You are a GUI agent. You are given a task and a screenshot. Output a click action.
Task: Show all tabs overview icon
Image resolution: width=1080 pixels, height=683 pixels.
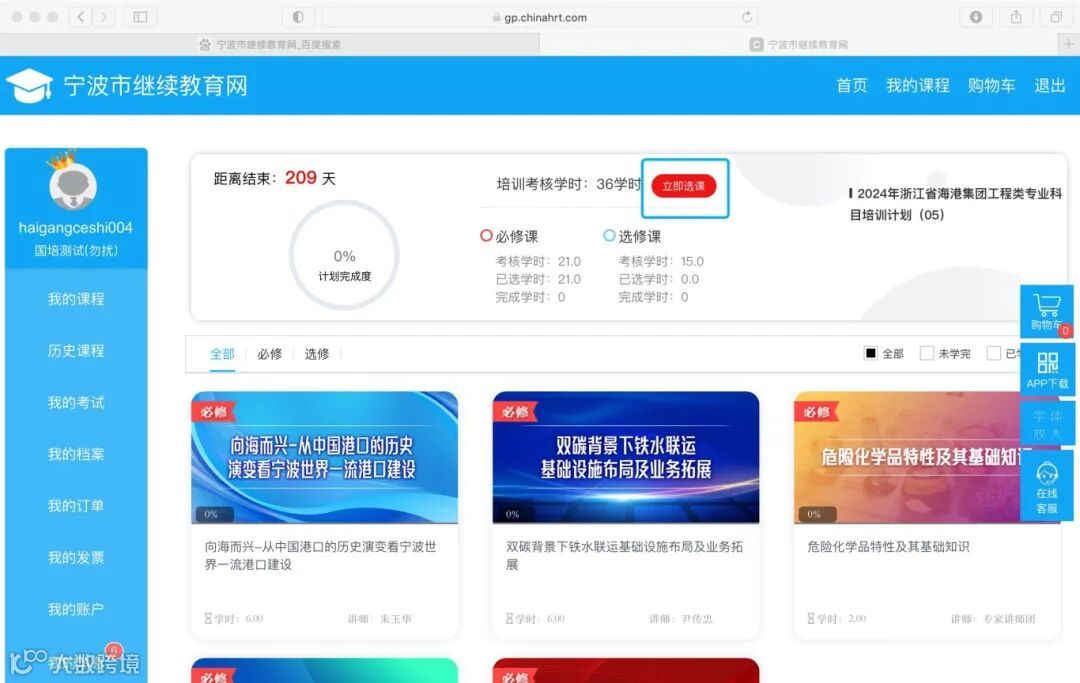pyautogui.click(x=1056, y=17)
